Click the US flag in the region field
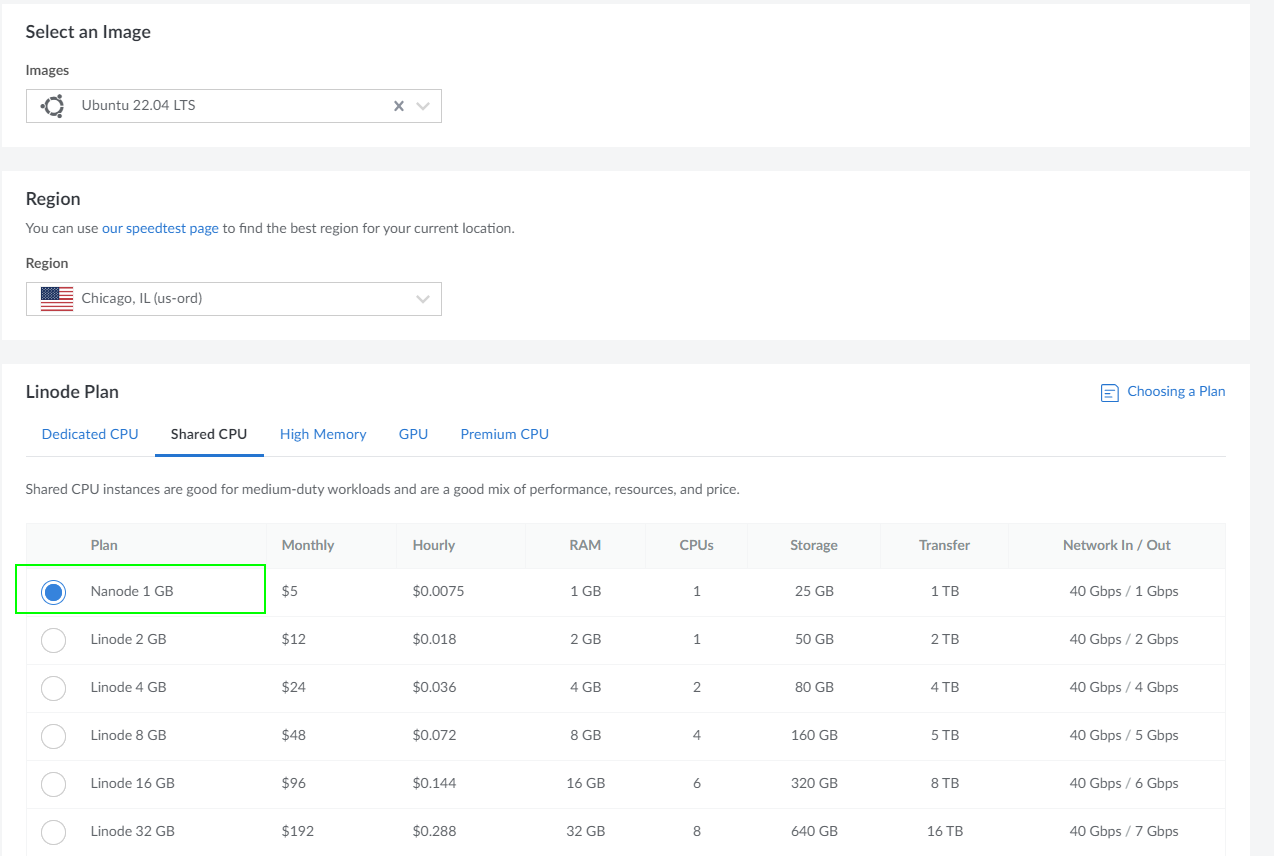The height and width of the screenshot is (856, 1274). (x=57, y=298)
